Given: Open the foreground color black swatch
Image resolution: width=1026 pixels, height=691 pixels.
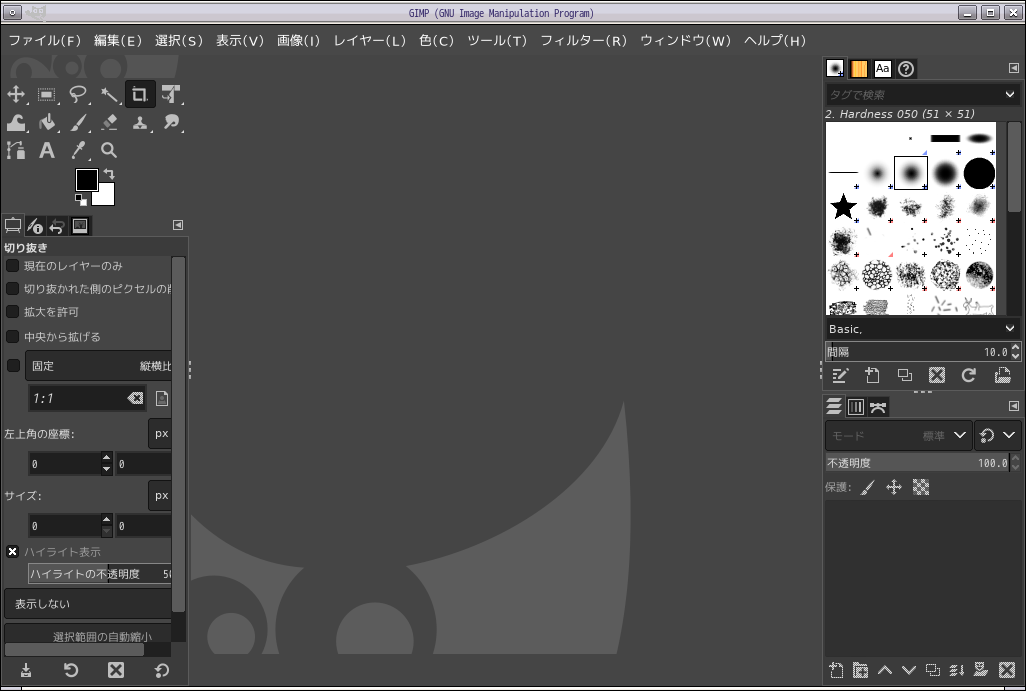Looking at the screenshot, I should point(86,179).
